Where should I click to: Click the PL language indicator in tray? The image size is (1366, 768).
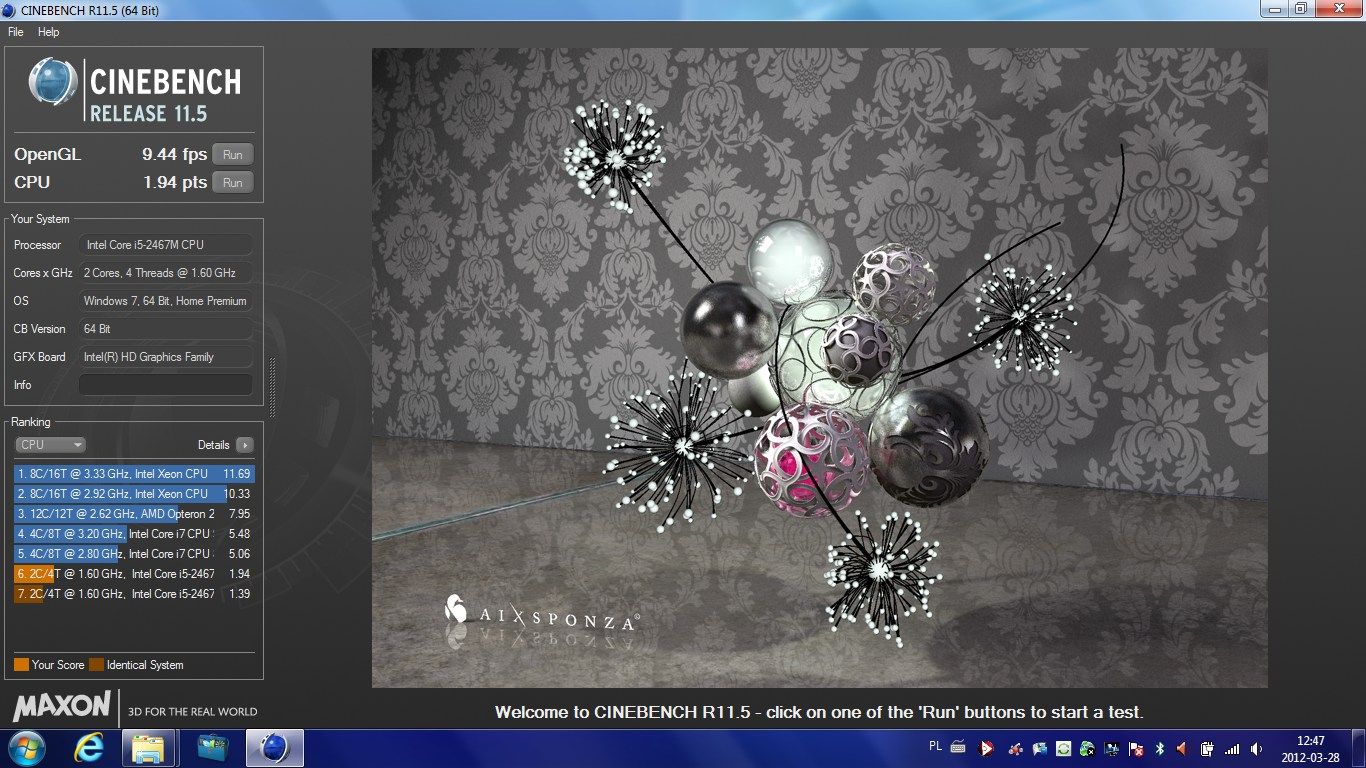[935, 746]
